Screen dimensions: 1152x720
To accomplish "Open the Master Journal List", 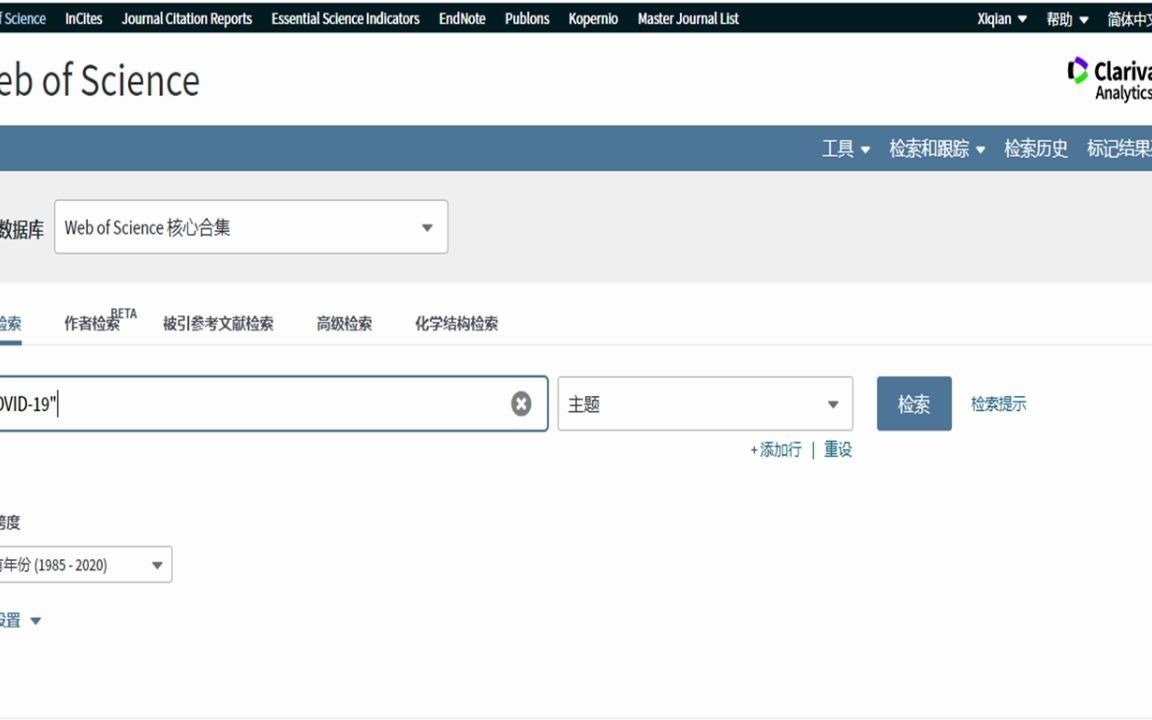I will coord(688,18).
